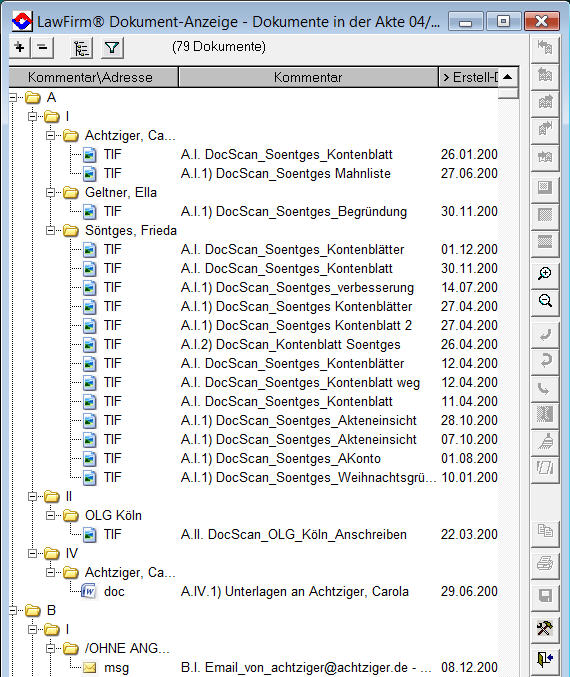This screenshot has height=677, width=570.
Task: Sort by Kommentar\Adresse column header
Action: (x=93, y=77)
